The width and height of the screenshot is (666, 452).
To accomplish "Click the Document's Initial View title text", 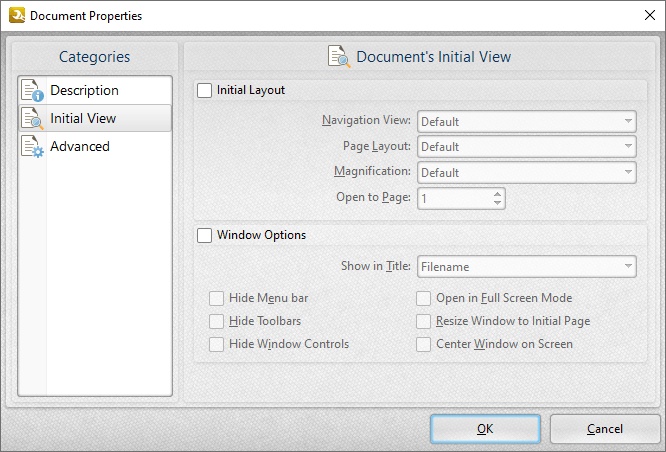I will pos(434,56).
